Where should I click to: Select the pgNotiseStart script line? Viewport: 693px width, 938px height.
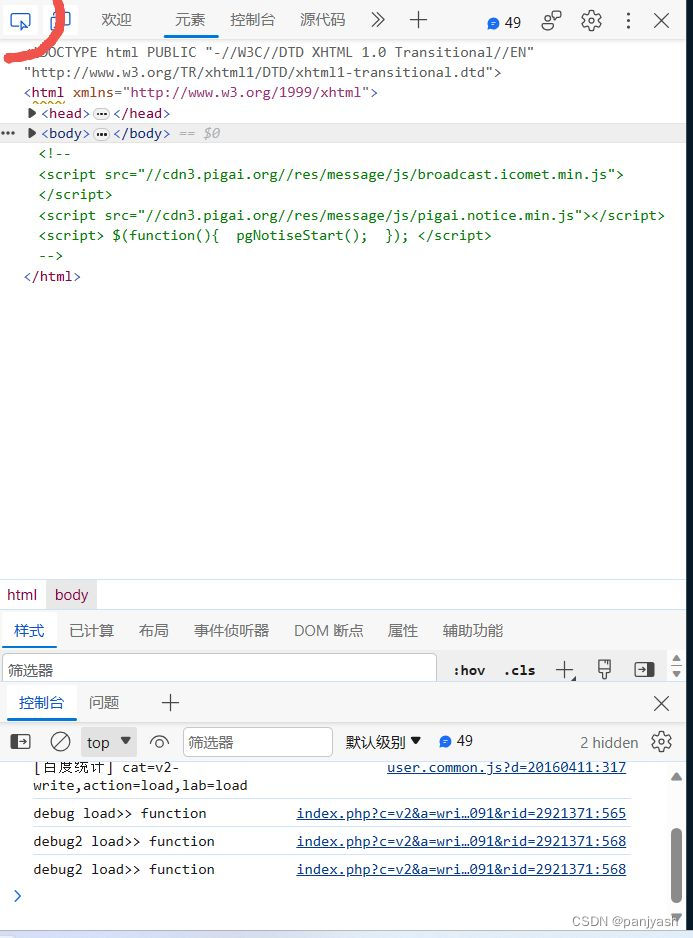coord(265,236)
